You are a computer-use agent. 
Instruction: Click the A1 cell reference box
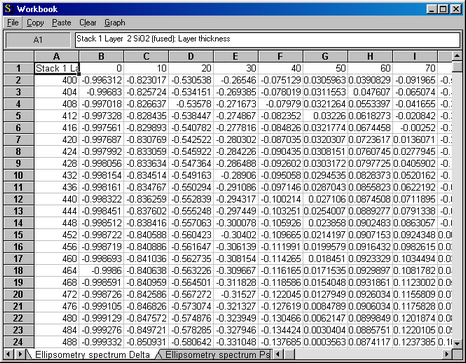point(38,40)
